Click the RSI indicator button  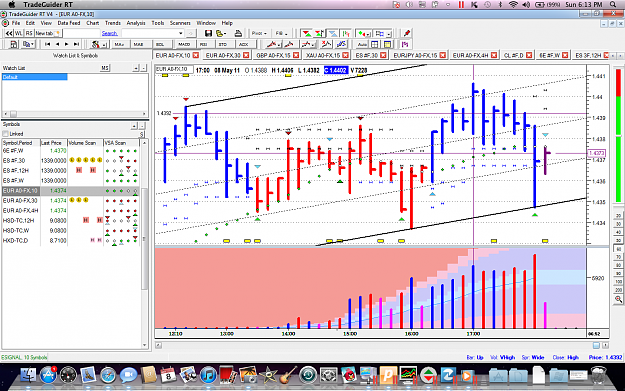pos(204,44)
